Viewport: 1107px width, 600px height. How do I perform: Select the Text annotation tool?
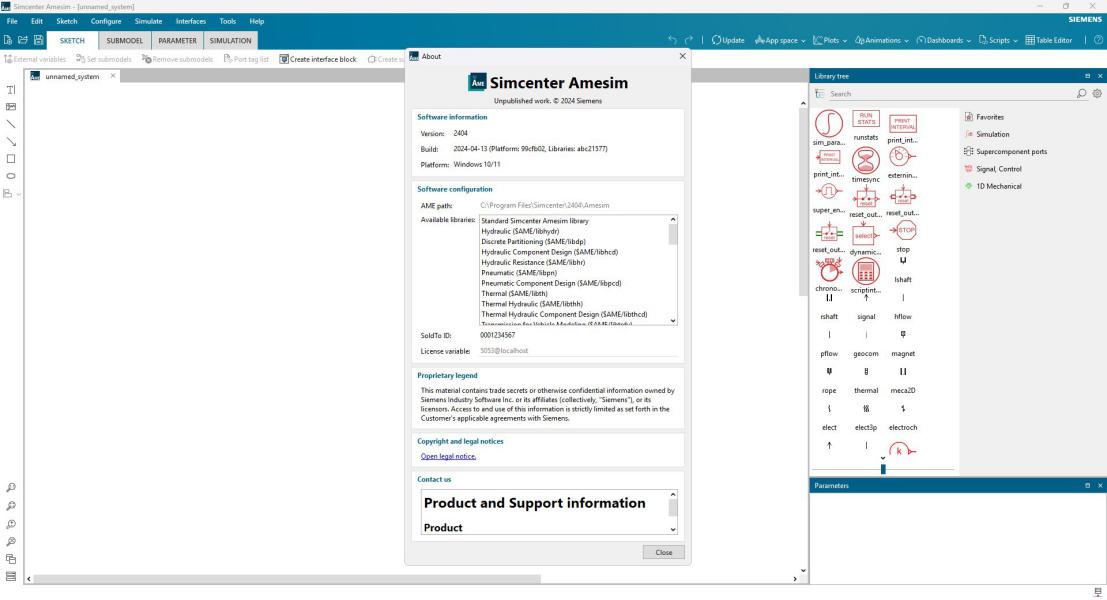tap(11, 89)
